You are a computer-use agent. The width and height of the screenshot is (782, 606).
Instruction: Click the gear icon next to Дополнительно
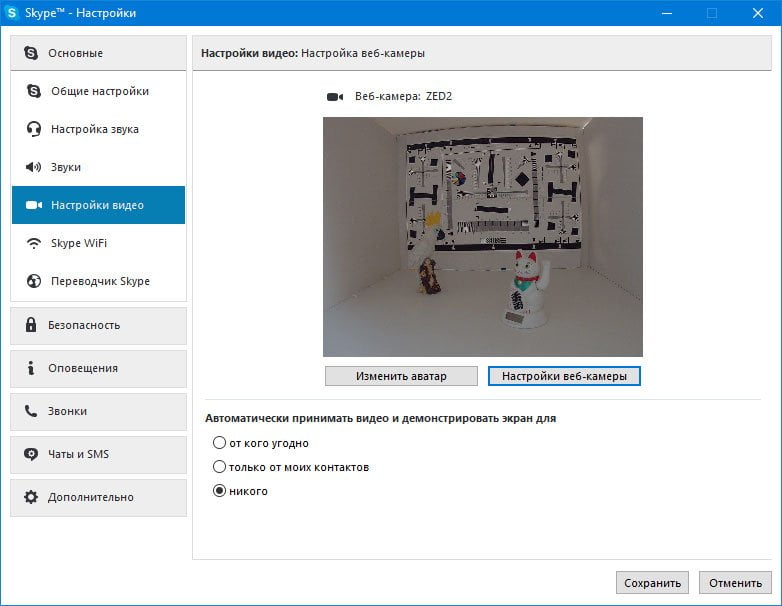pos(31,497)
